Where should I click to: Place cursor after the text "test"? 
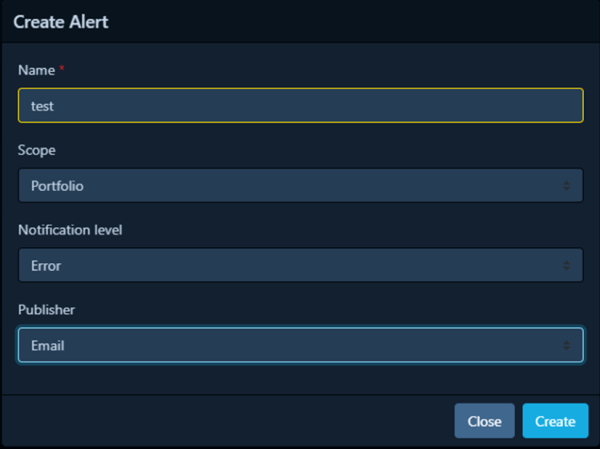56,105
